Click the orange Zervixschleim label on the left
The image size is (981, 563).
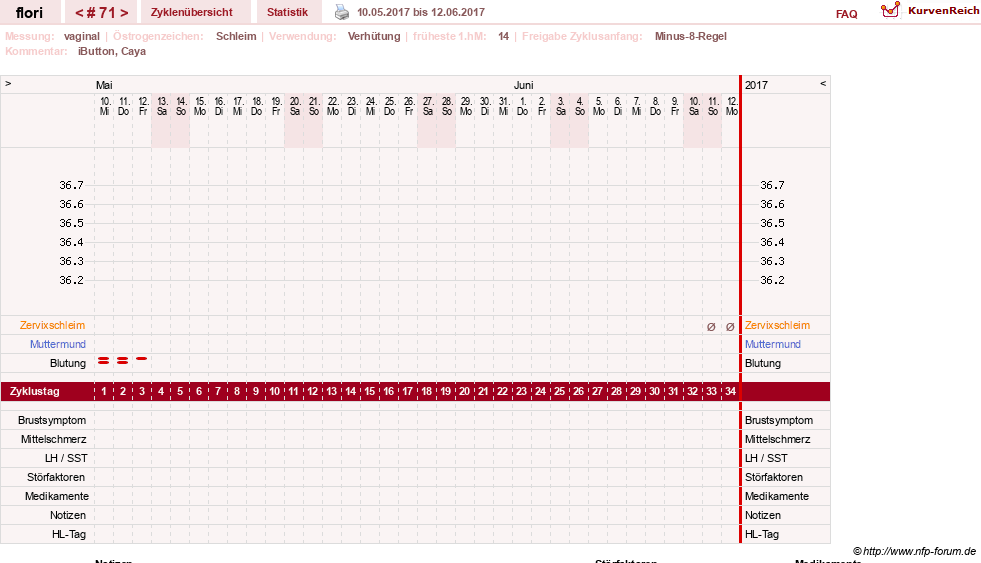(52, 325)
